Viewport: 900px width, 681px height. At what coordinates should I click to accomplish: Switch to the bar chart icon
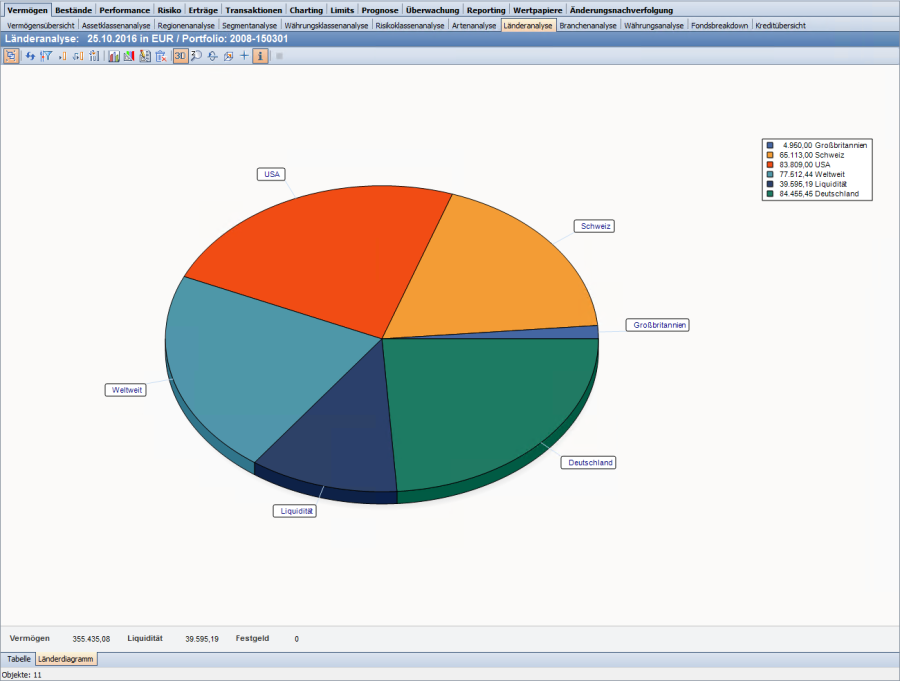click(114, 56)
